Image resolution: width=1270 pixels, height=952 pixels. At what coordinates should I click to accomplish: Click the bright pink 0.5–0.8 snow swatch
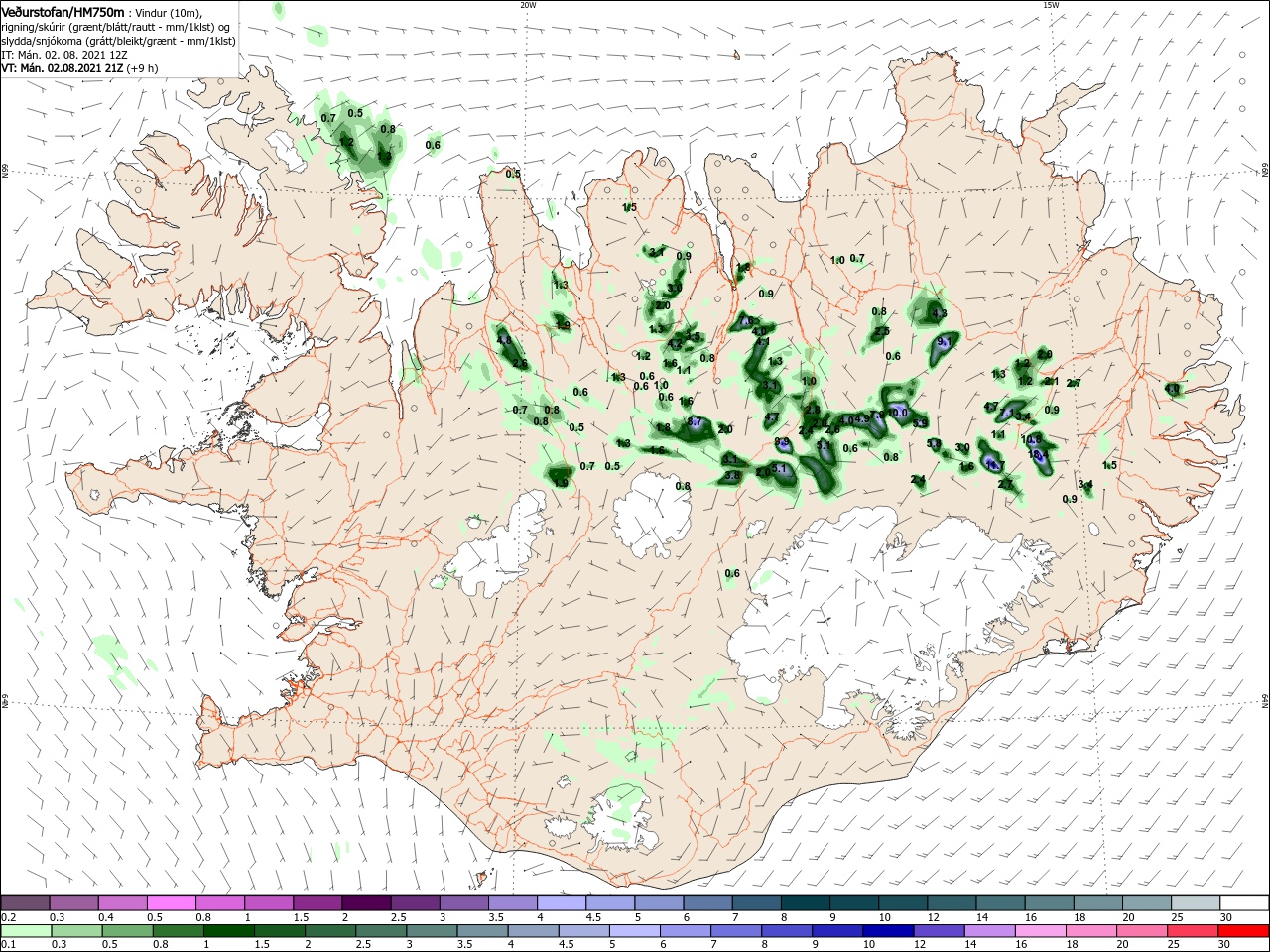pos(171,902)
